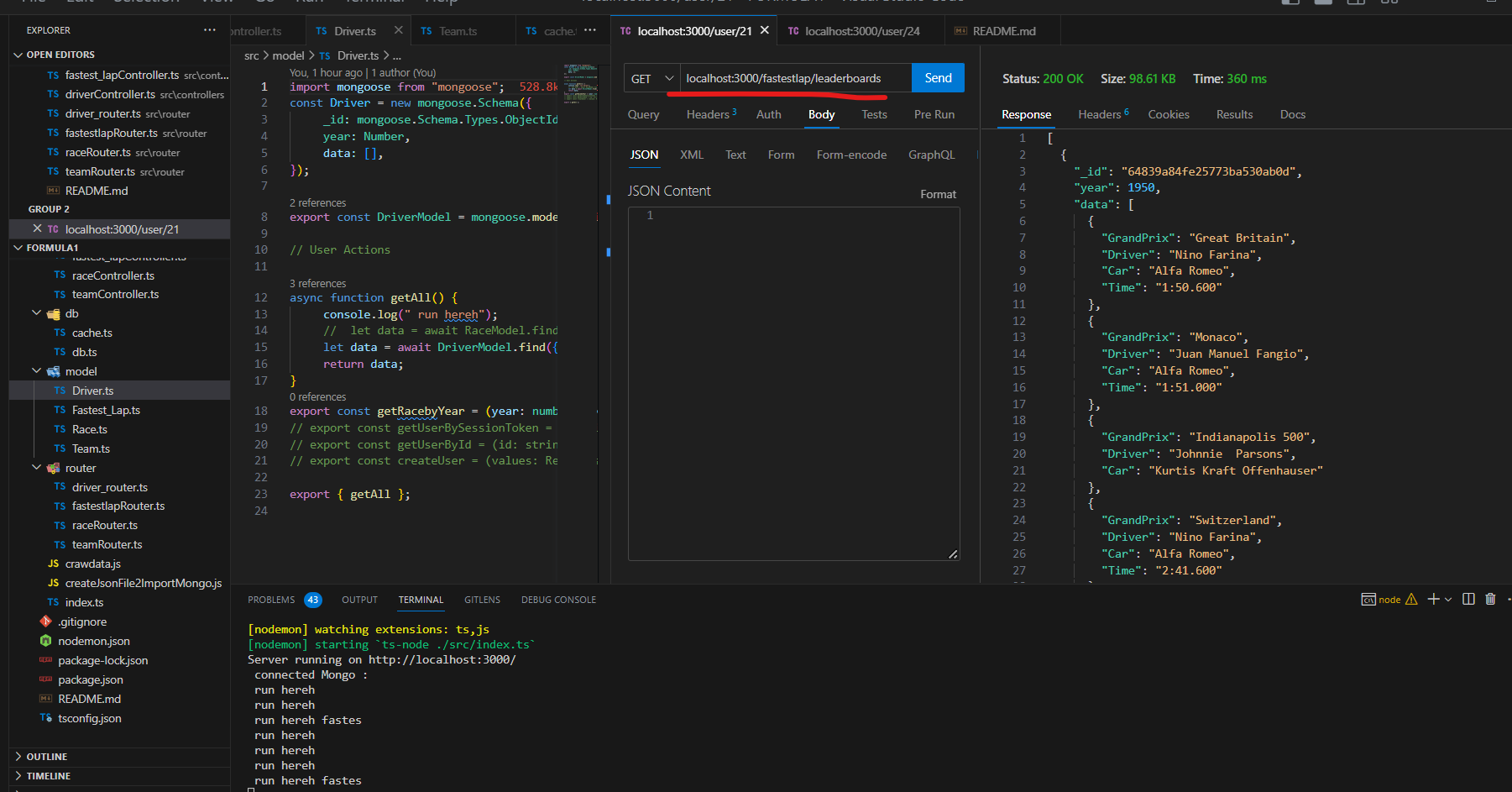Click the Send button
The width and height of the screenshot is (1512, 792).
tap(937, 77)
